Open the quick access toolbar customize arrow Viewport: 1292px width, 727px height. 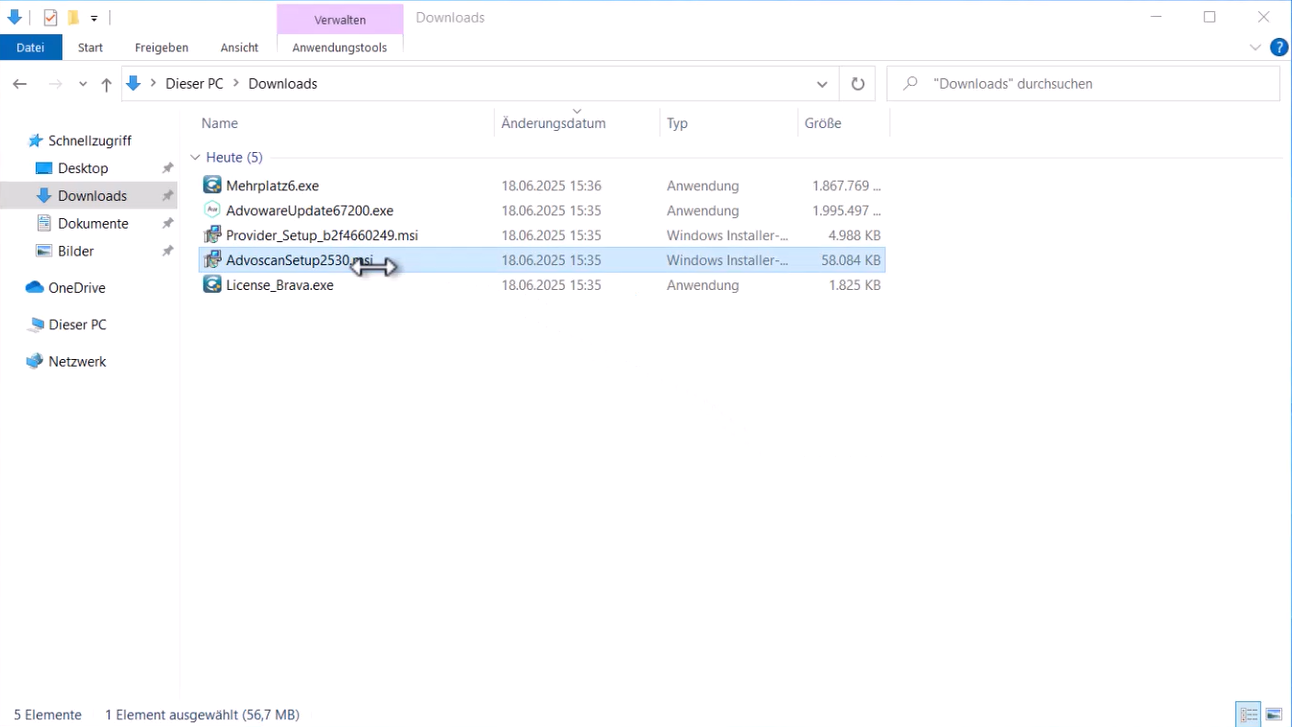(94, 18)
